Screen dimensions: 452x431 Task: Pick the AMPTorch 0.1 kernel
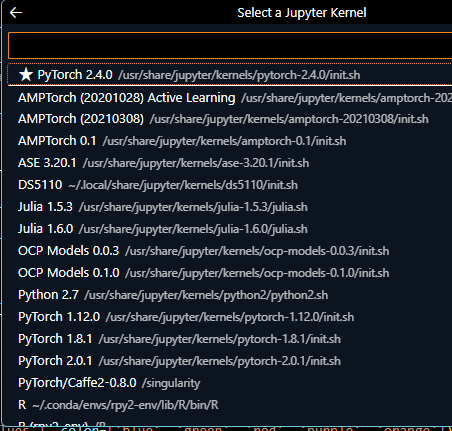coord(230,141)
